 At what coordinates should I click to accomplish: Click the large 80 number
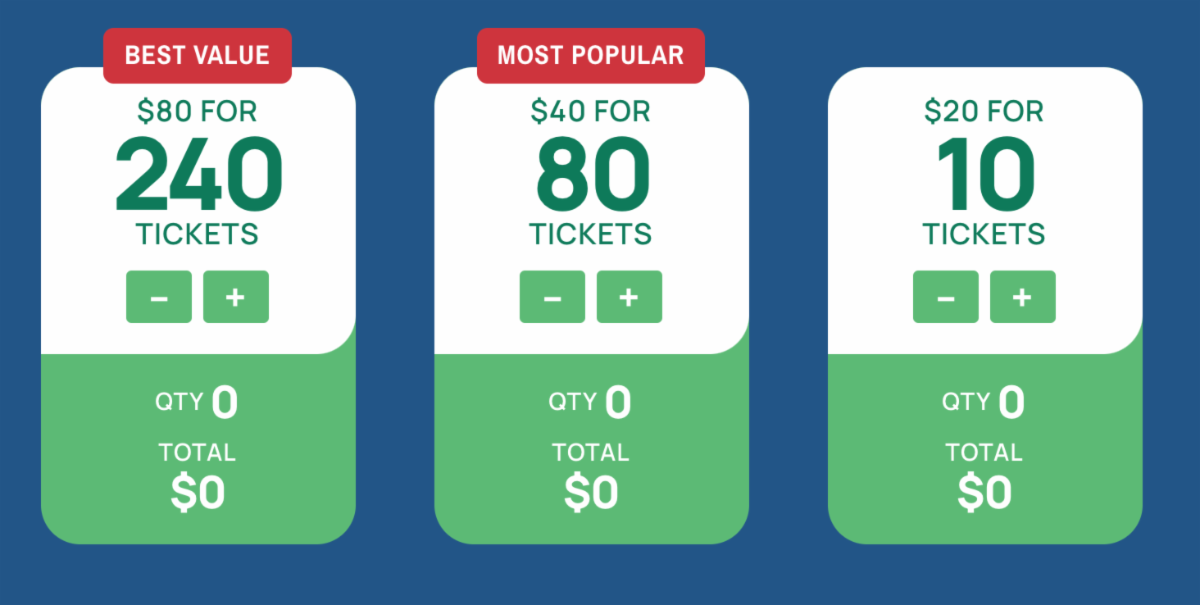pyautogui.click(x=591, y=174)
